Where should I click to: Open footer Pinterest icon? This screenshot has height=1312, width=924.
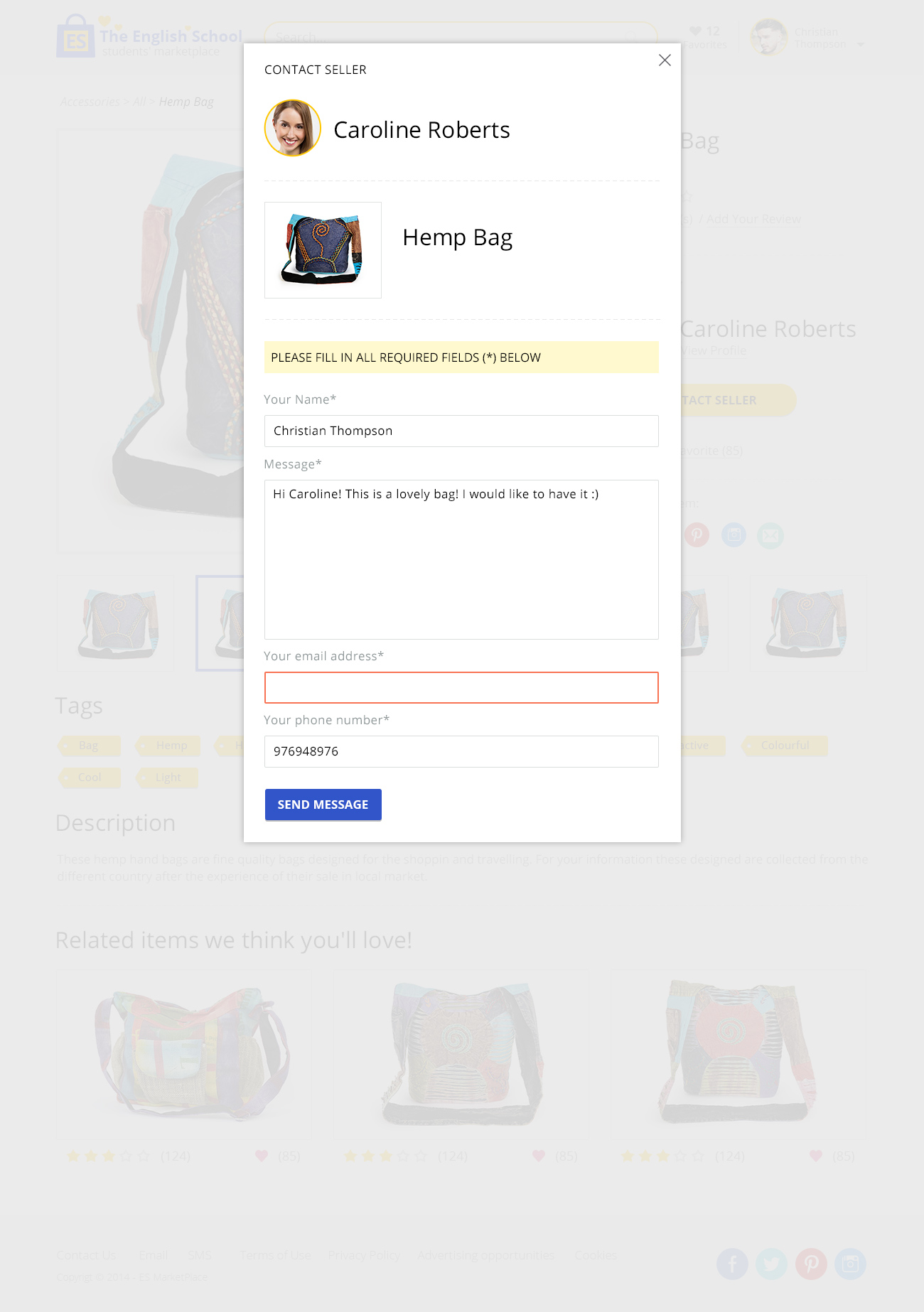point(811,1264)
